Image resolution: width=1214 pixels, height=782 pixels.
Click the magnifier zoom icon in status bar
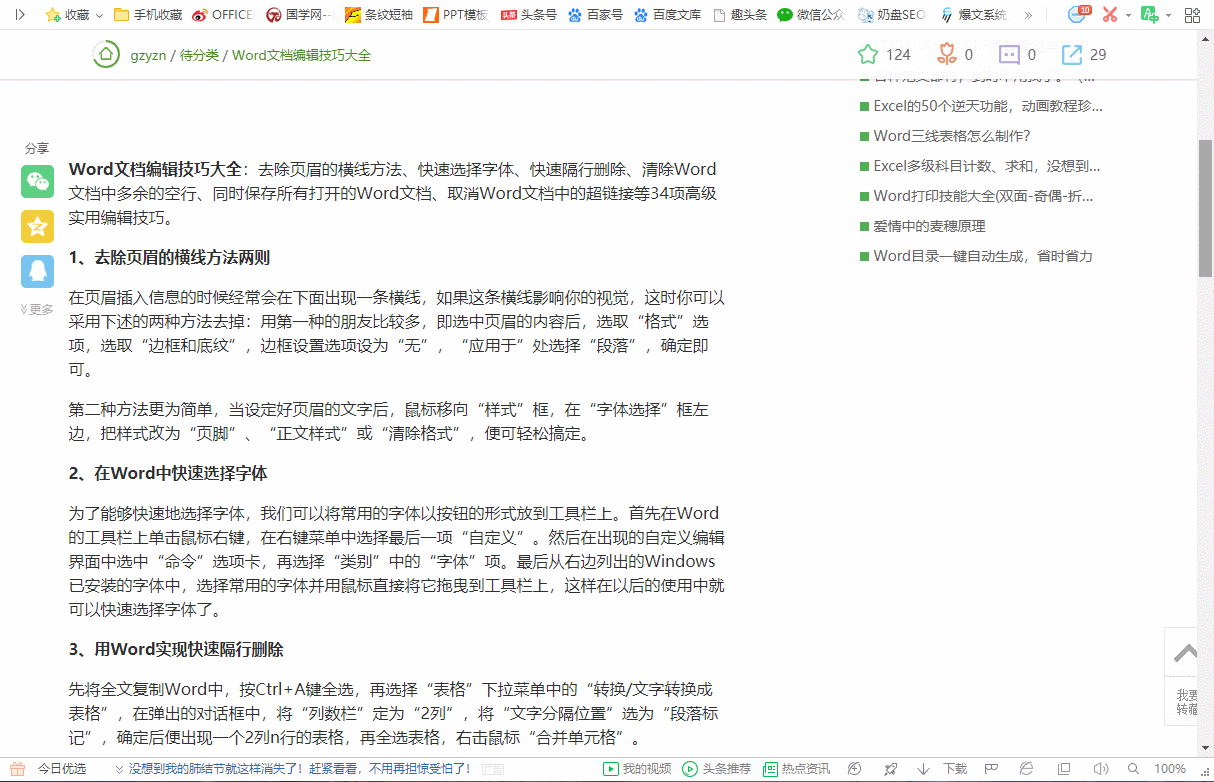tap(1135, 769)
